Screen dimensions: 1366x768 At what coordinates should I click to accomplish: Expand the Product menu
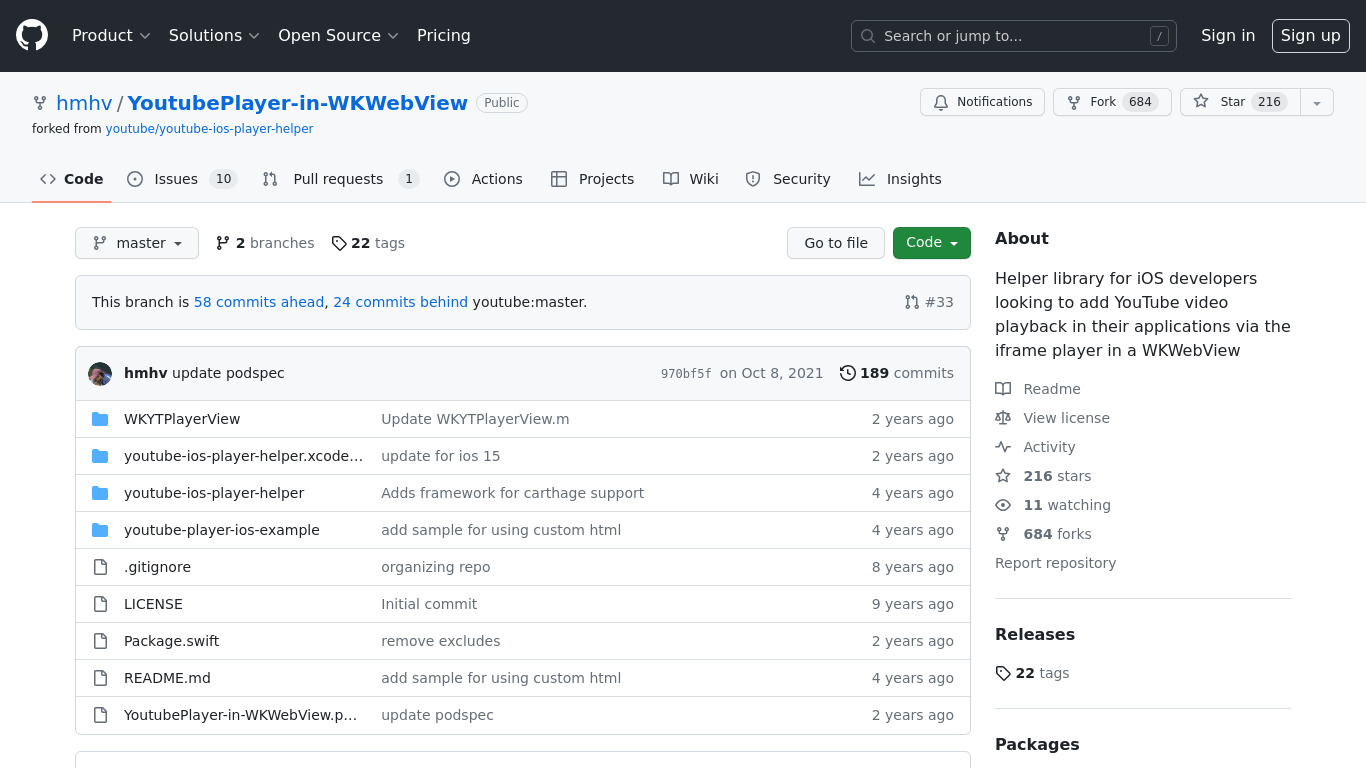pyautogui.click(x=111, y=35)
